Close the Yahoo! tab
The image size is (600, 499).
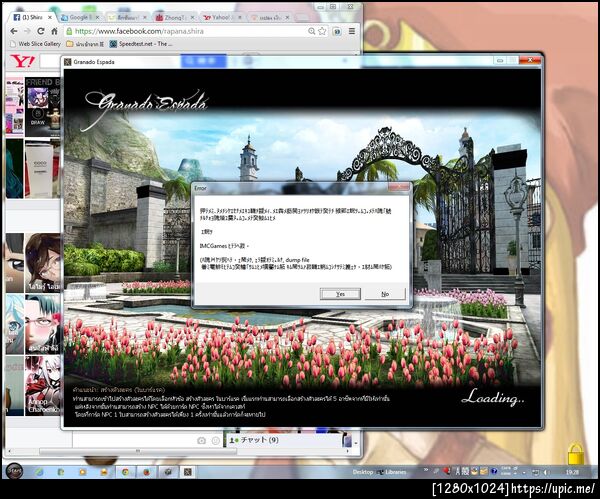click(x=240, y=18)
